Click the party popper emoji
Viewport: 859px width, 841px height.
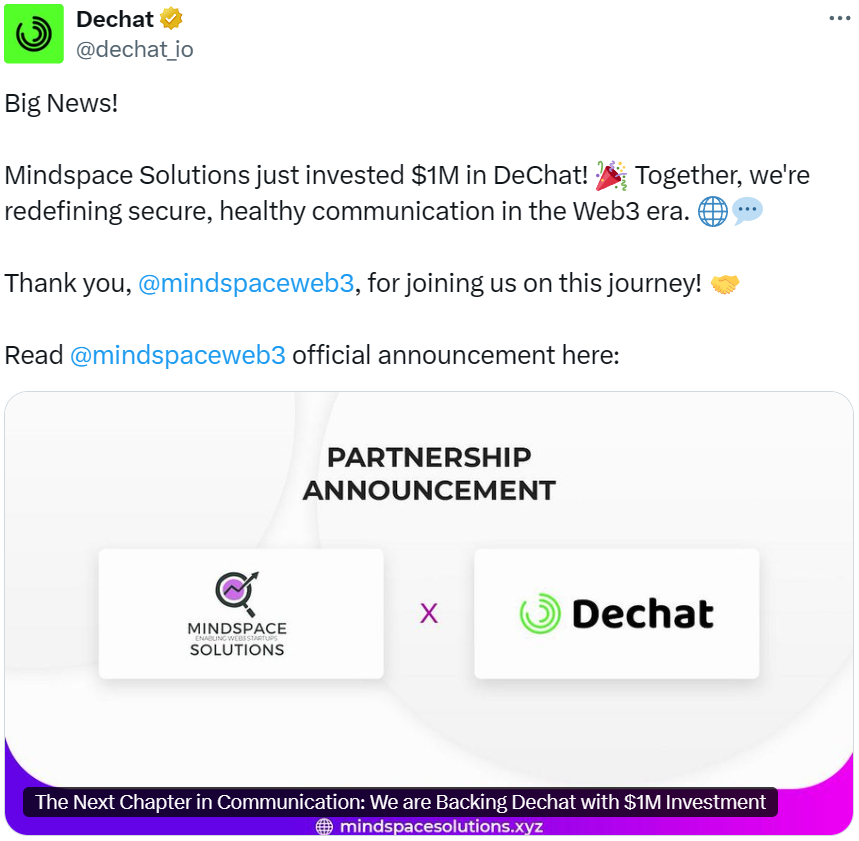point(611,176)
